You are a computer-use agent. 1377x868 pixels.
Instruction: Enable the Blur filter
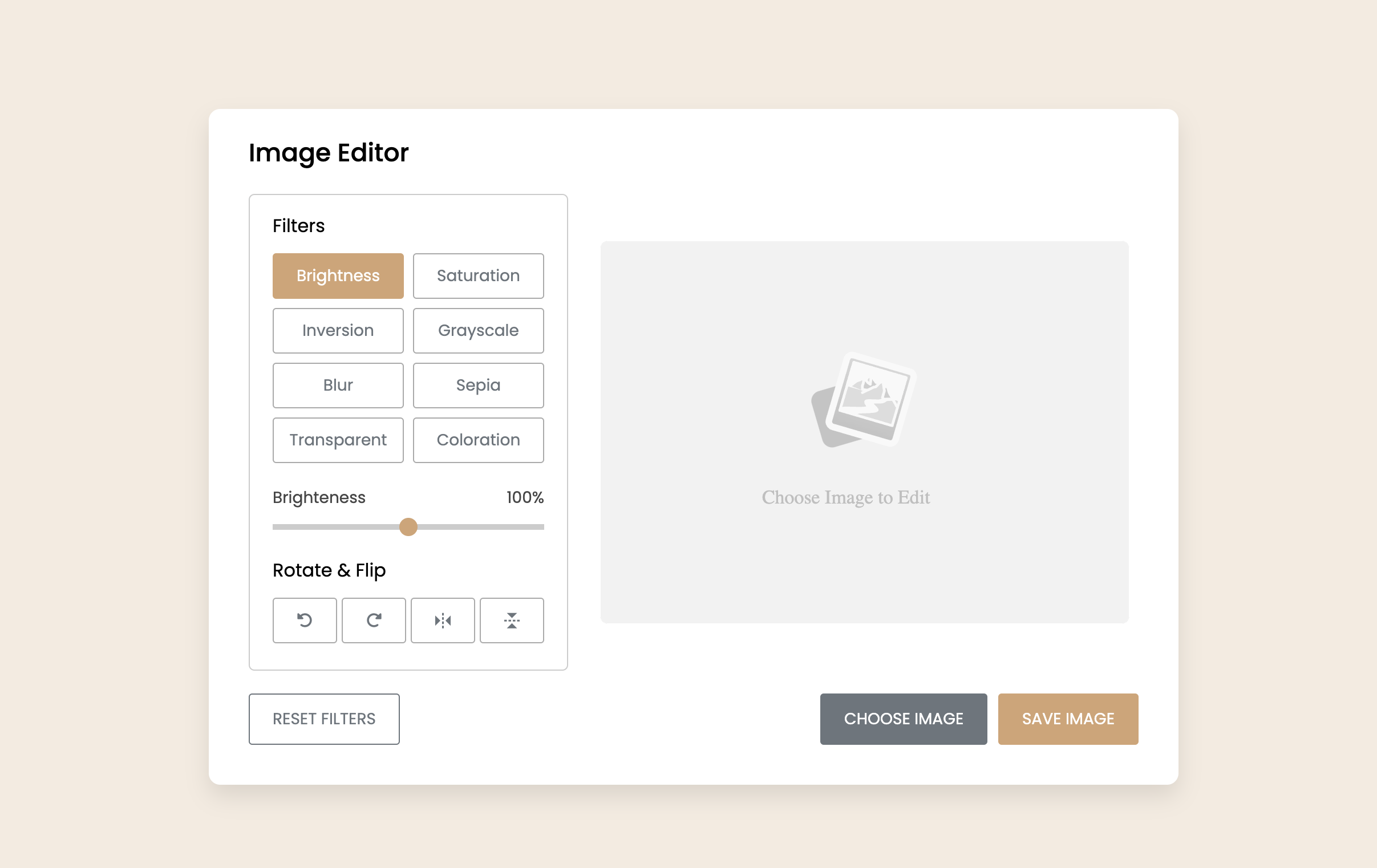[338, 385]
